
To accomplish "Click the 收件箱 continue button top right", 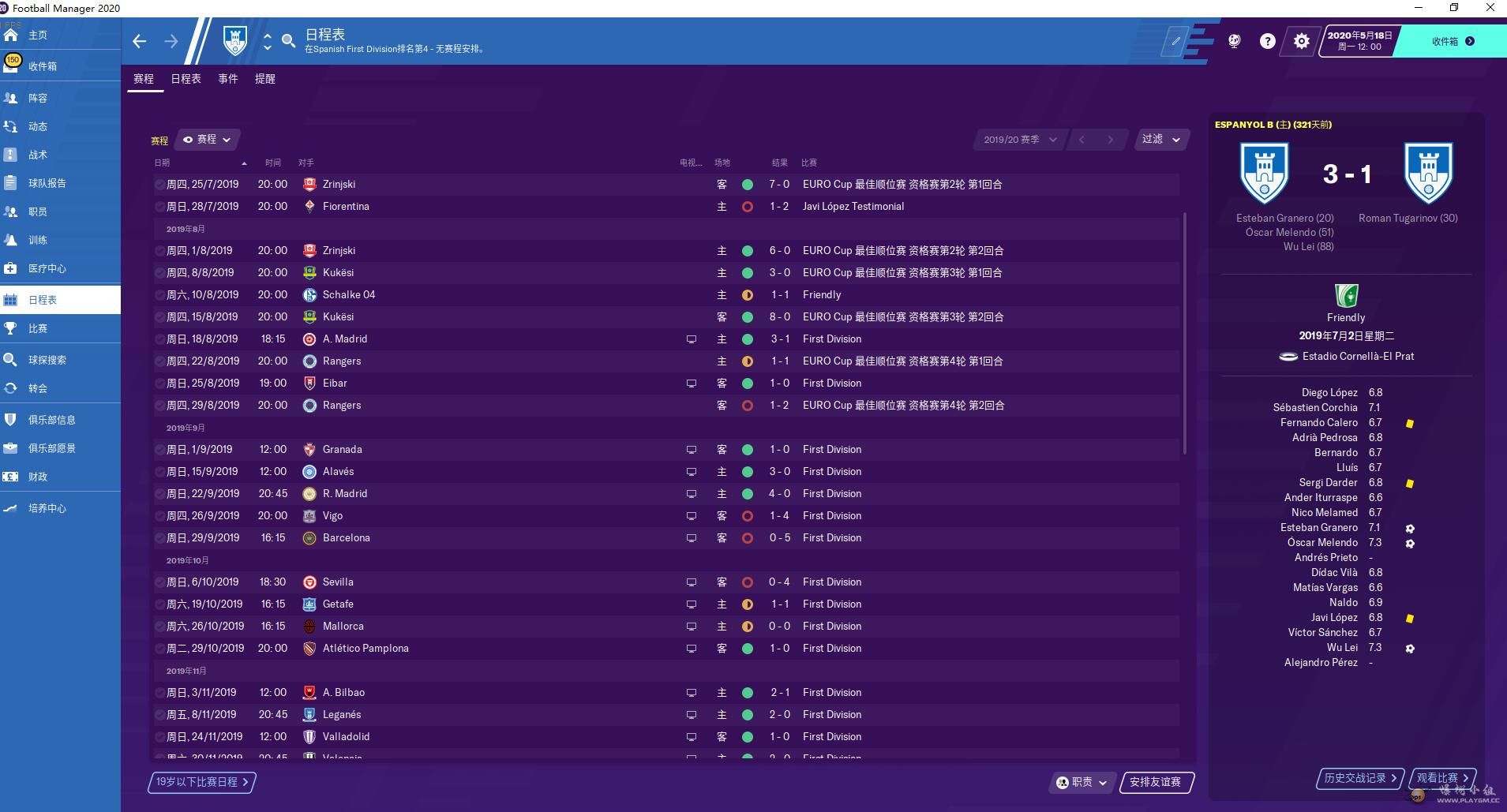I will click(1451, 41).
